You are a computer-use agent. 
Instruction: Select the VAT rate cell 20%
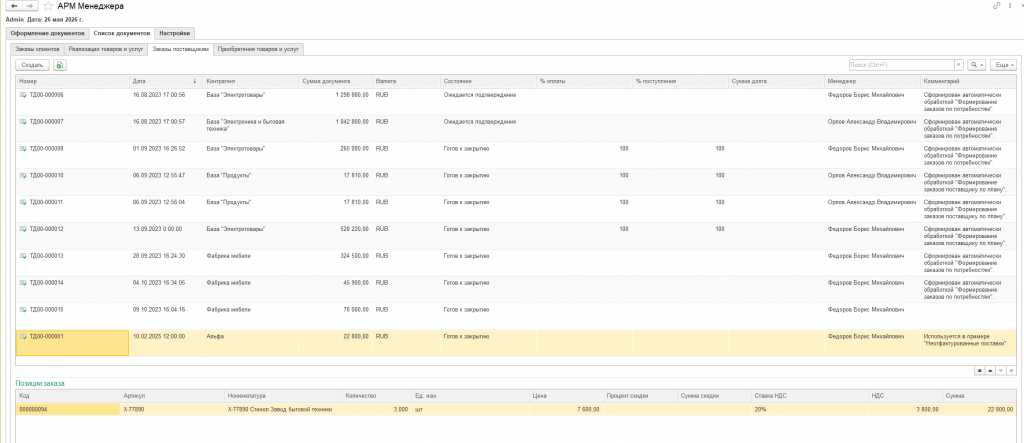[x=810, y=409]
